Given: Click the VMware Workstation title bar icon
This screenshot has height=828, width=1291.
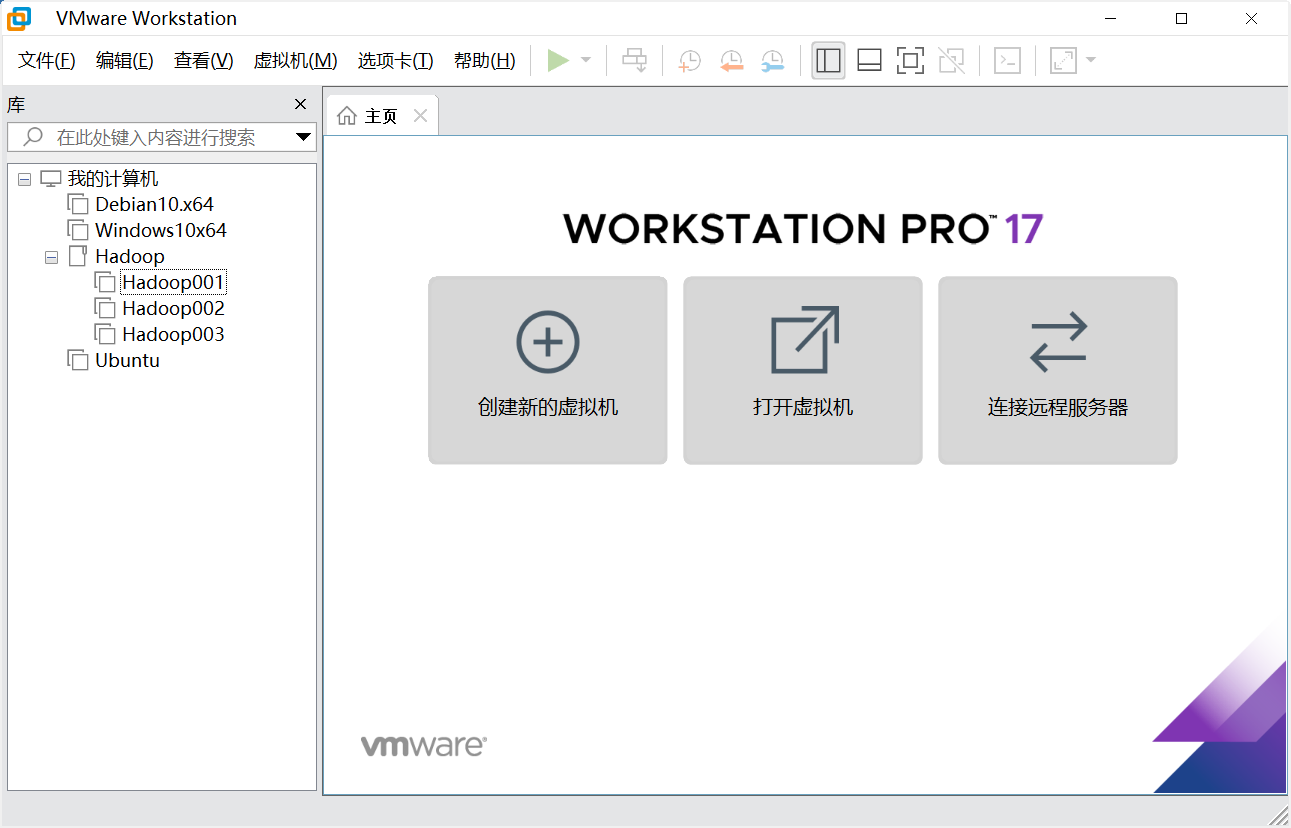Looking at the screenshot, I should 20,18.
